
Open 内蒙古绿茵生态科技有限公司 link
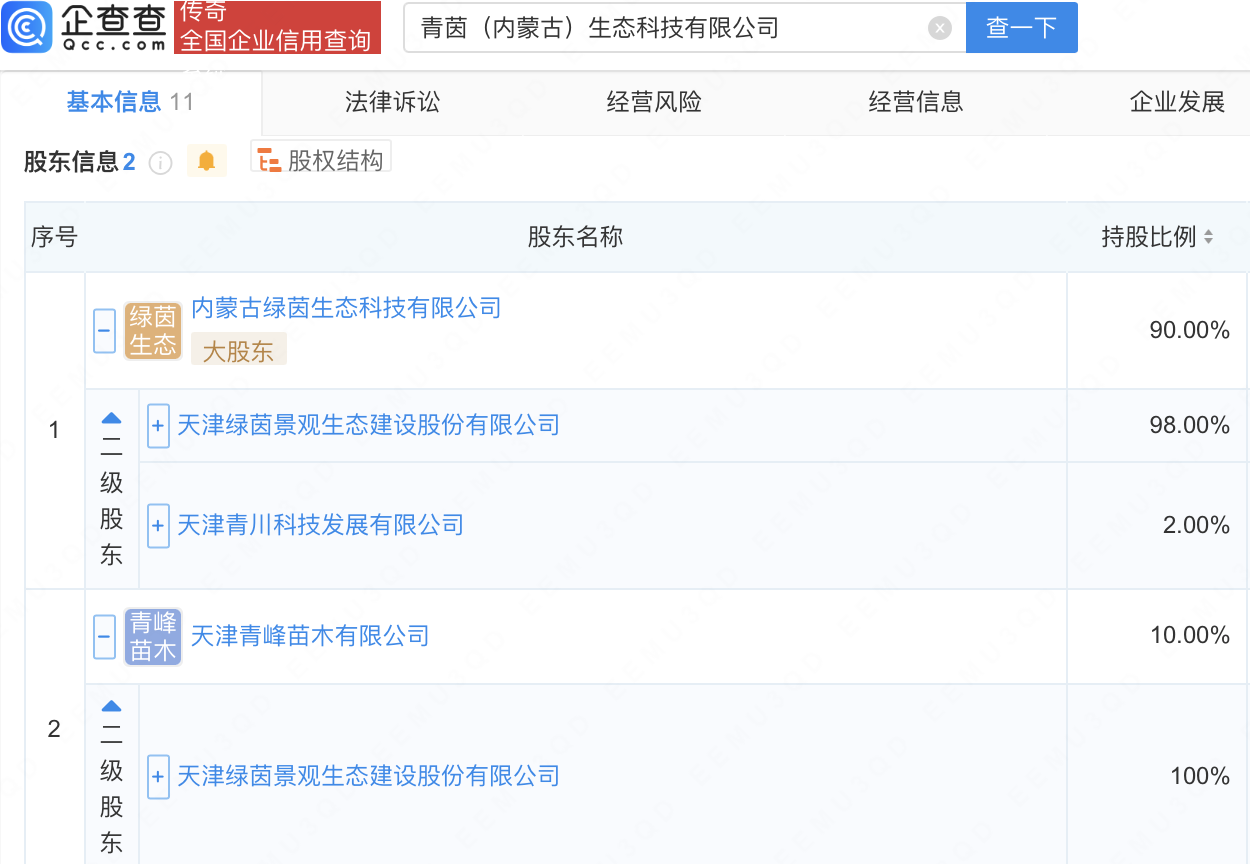coord(346,308)
